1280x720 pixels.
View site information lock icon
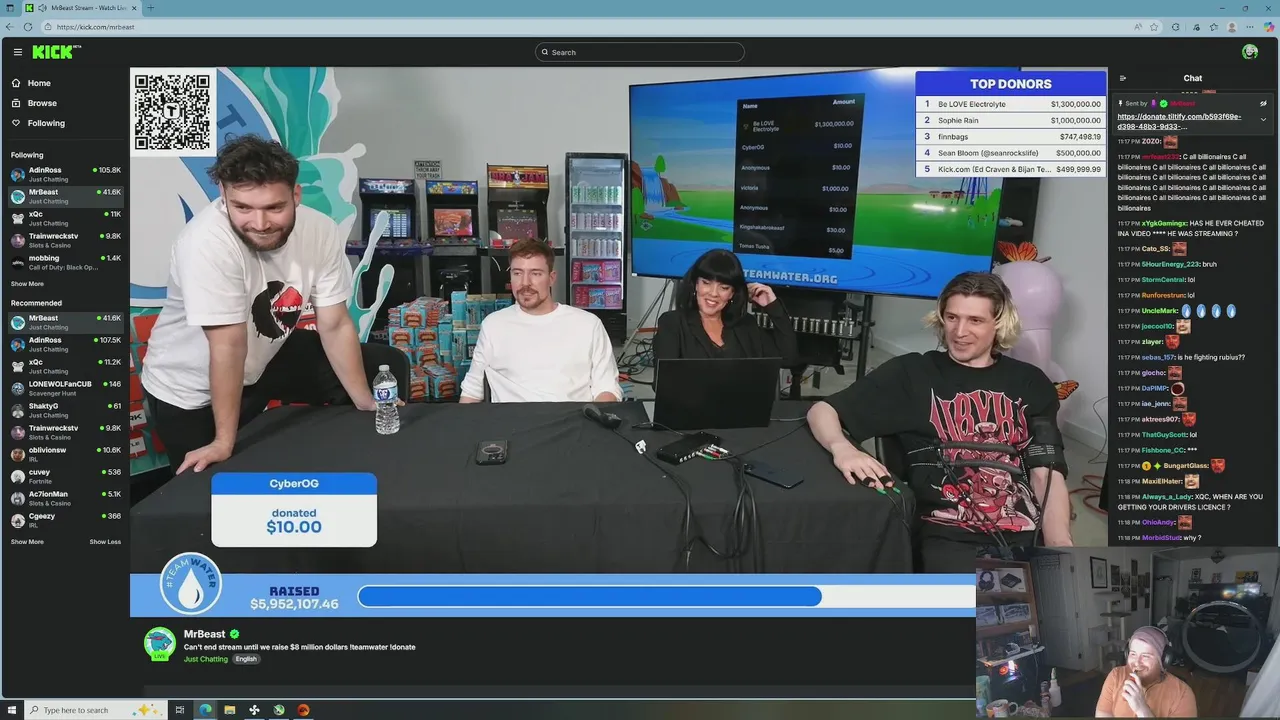(x=50, y=27)
